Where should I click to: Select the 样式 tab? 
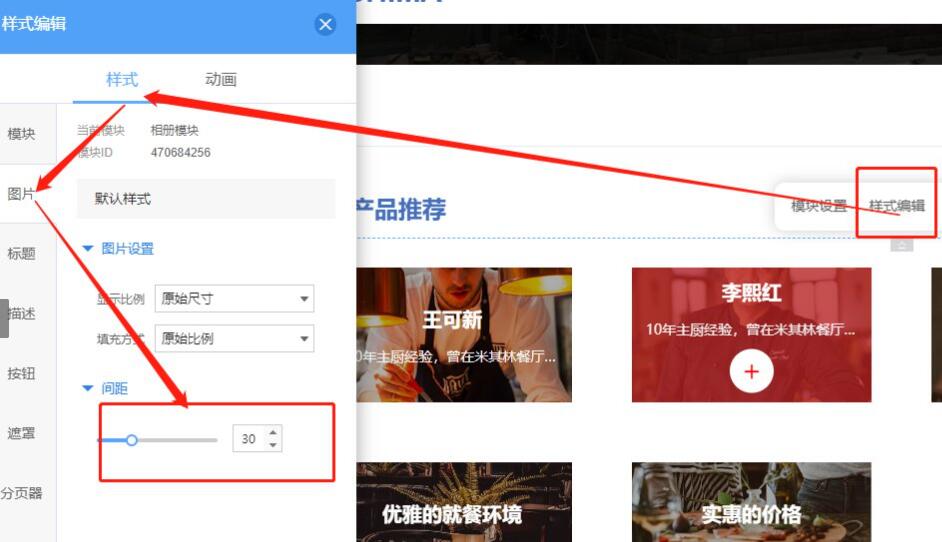(x=122, y=80)
